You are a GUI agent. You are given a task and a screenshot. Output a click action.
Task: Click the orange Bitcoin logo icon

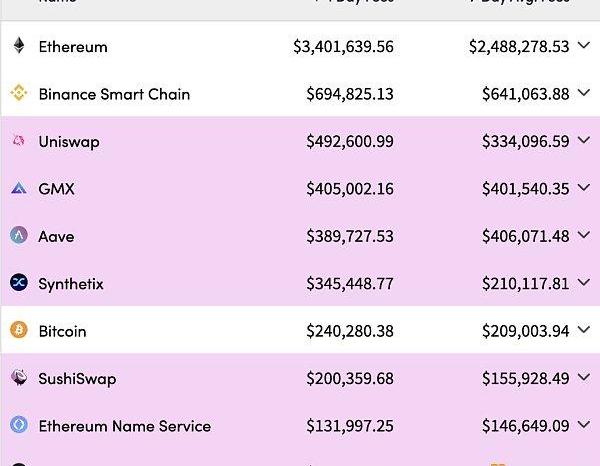click(x=18, y=331)
